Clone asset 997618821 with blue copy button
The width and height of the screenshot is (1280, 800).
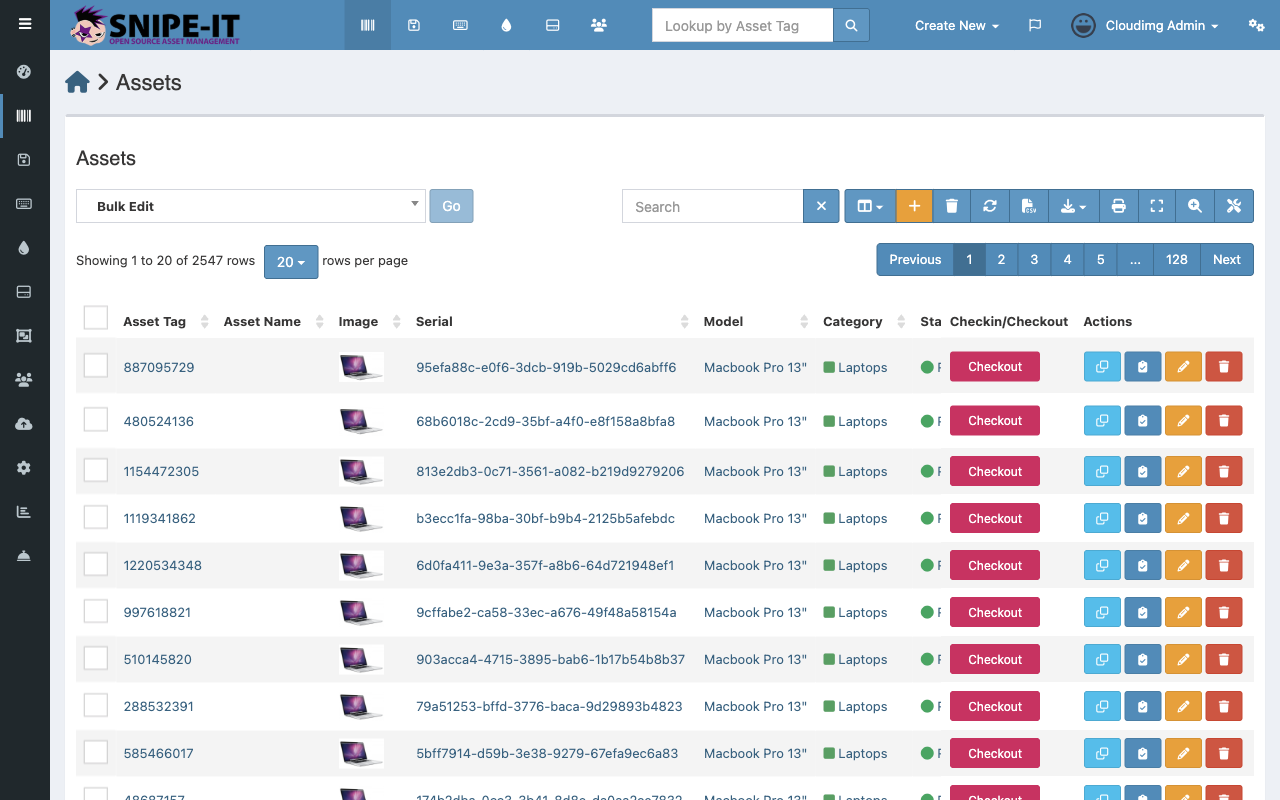[1102, 612]
